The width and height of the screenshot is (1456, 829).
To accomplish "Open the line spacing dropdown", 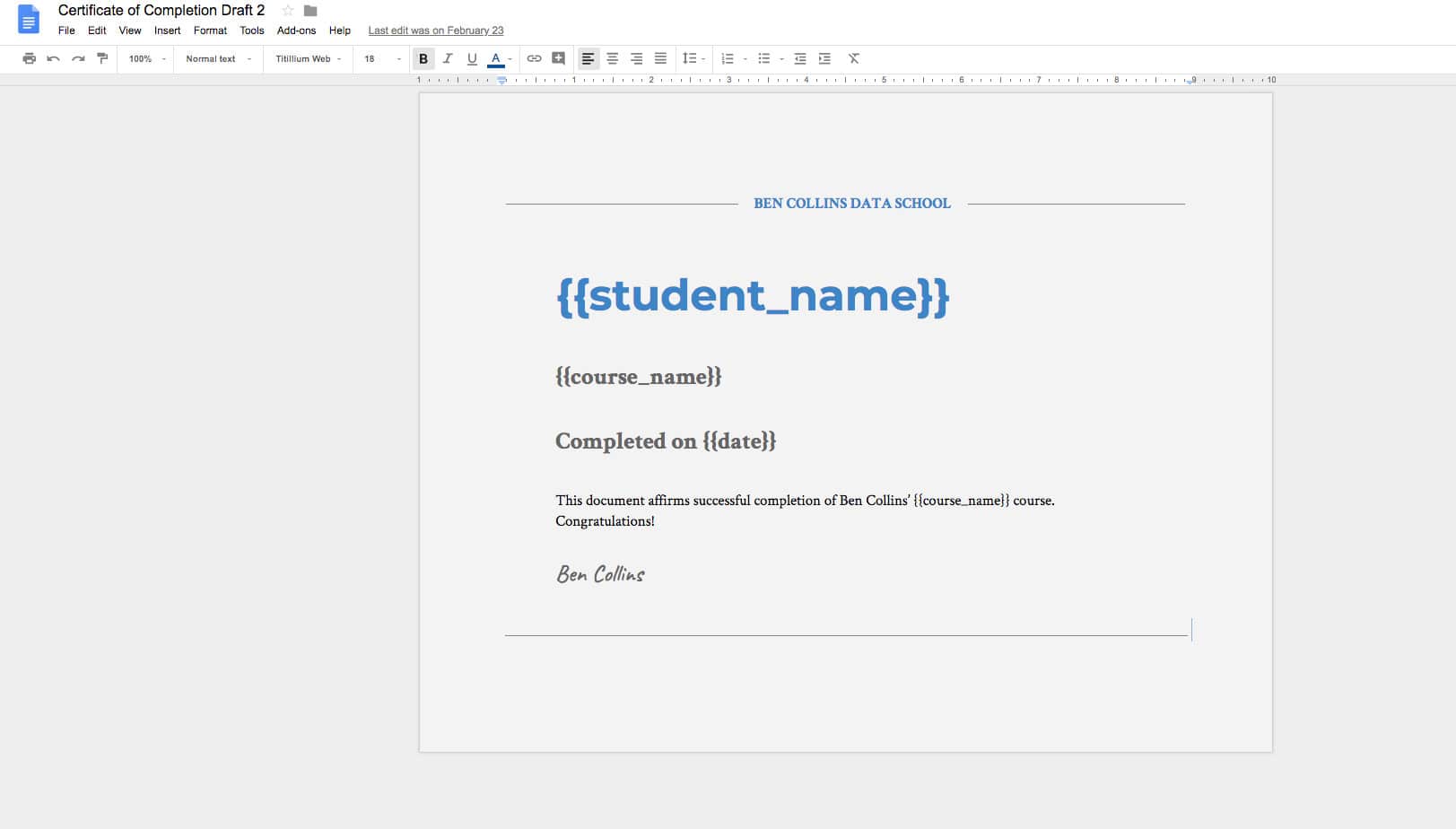I will [x=693, y=58].
